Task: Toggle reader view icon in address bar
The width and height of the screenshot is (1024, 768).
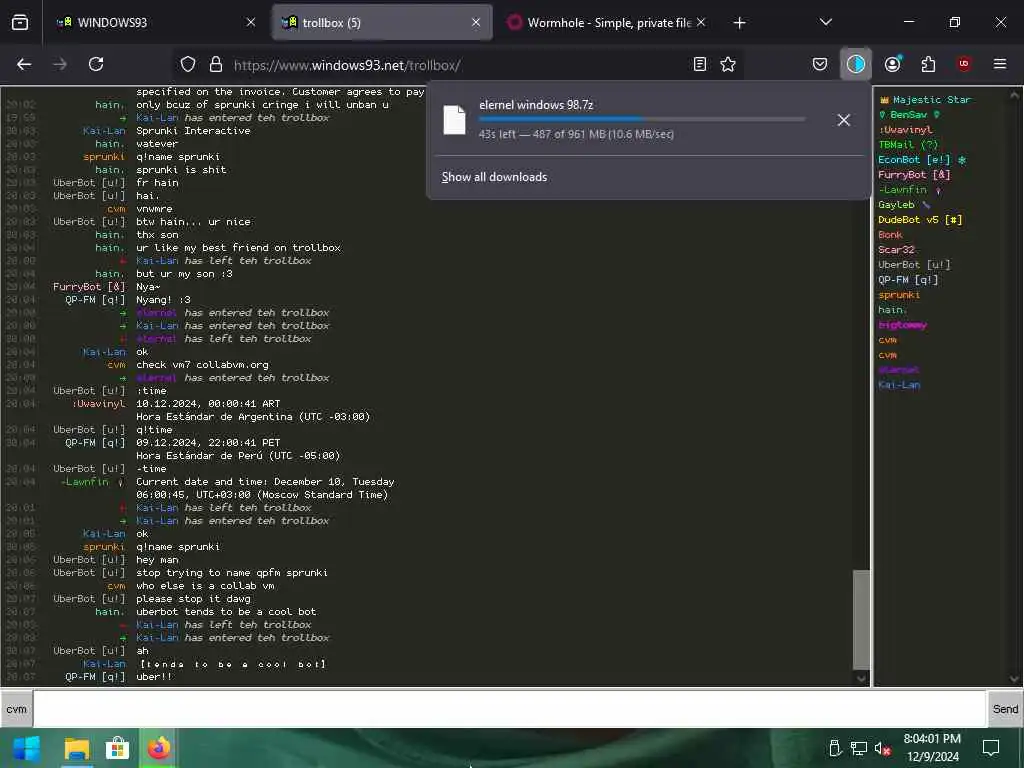Action: (x=699, y=64)
